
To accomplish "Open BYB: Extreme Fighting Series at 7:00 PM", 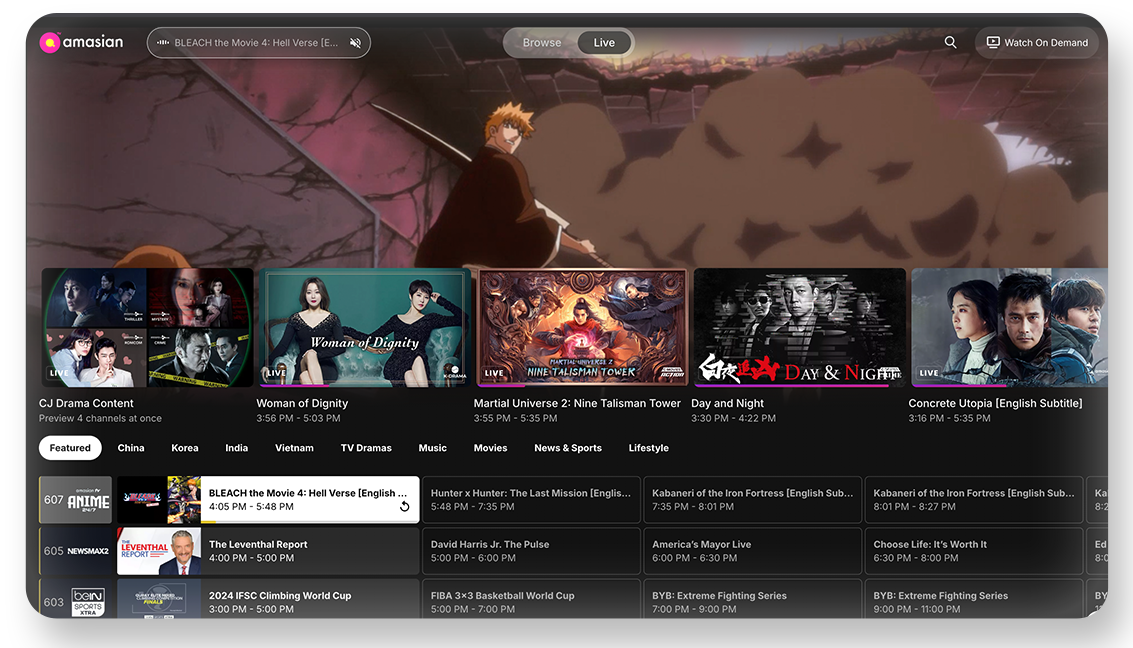I will click(753, 599).
